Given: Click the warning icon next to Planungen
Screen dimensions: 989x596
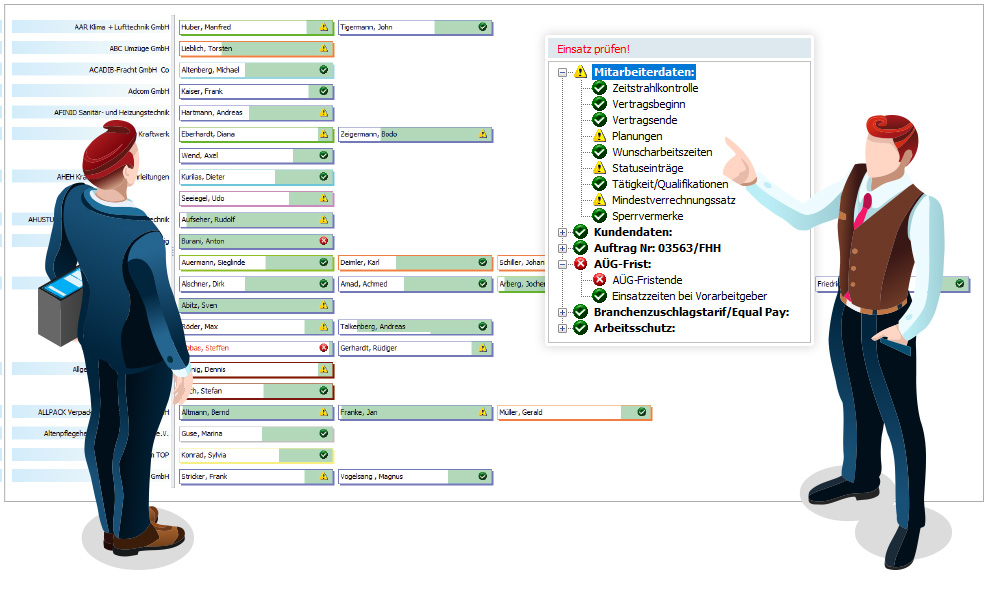Looking at the screenshot, I should 600,136.
